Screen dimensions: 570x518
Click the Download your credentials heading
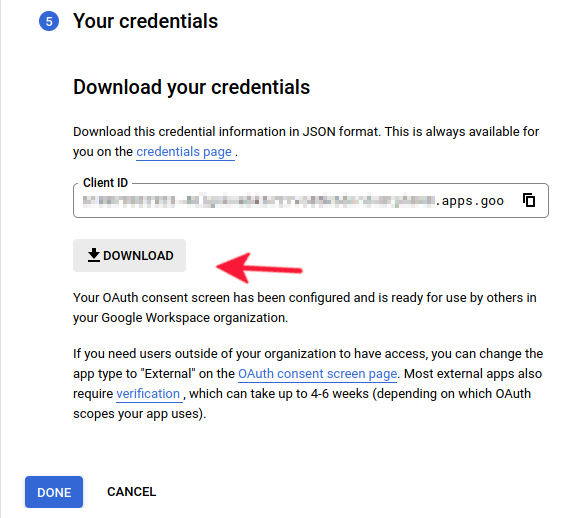click(192, 87)
